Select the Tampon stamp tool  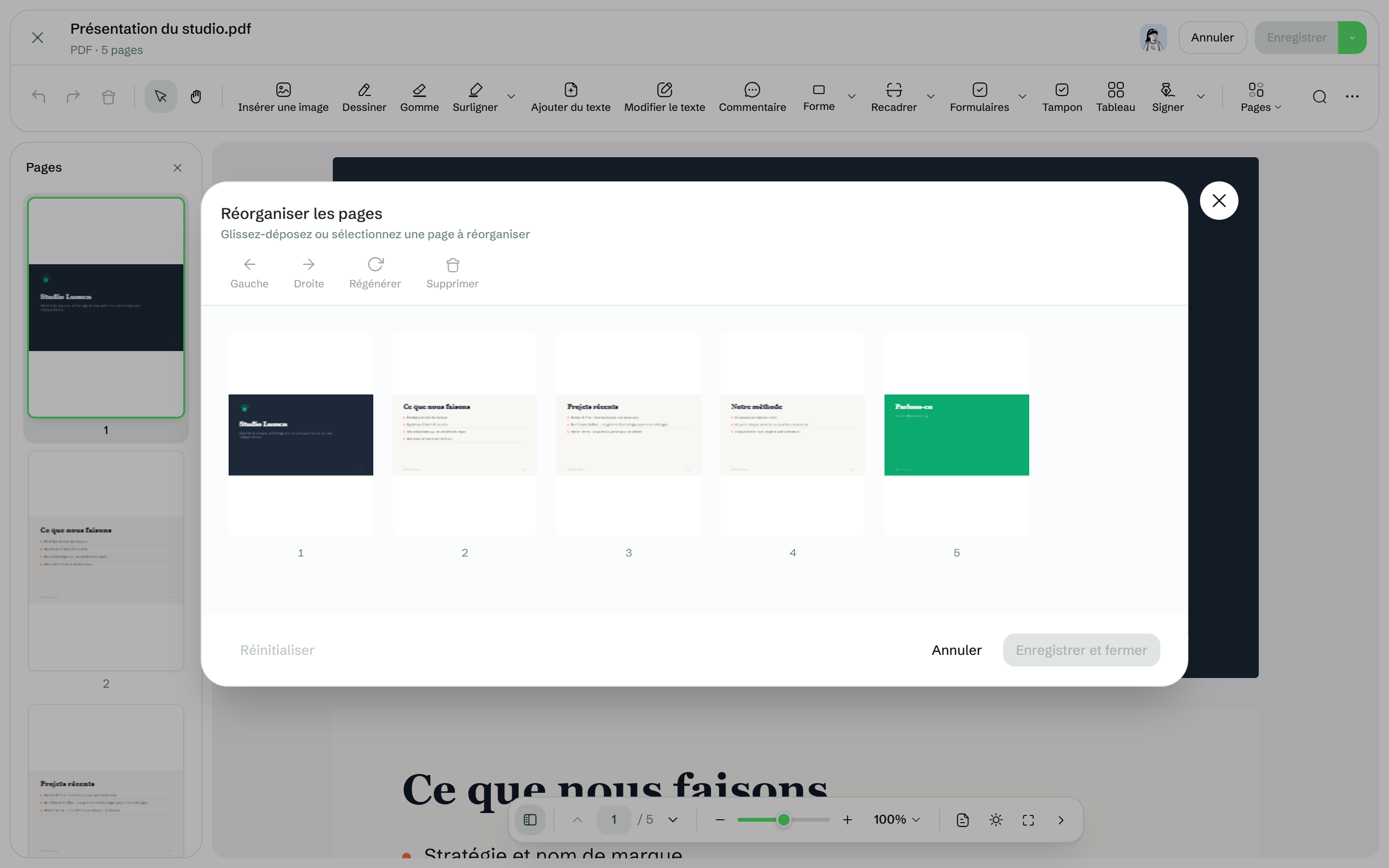pyautogui.click(x=1062, y=97)
